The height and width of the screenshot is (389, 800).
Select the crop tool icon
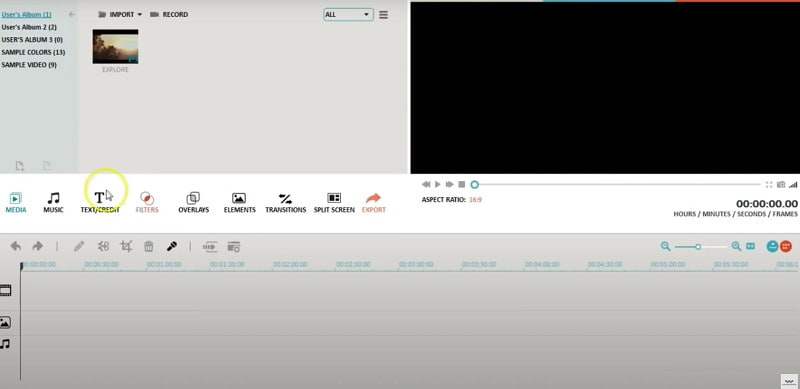coord(126,247)
